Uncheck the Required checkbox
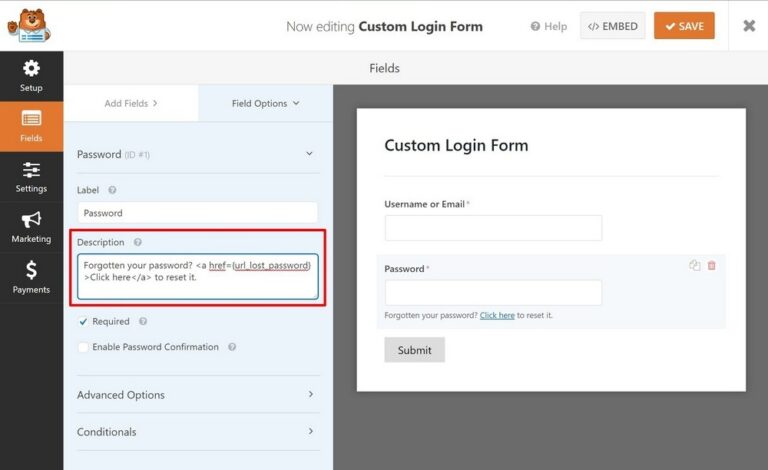 [x=83, y=322]
